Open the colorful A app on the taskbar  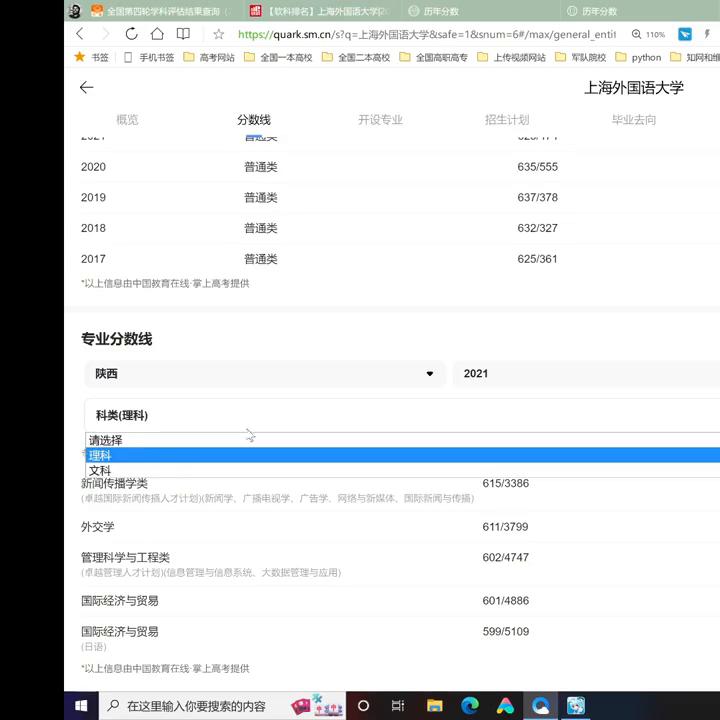[x=505, y=705]
